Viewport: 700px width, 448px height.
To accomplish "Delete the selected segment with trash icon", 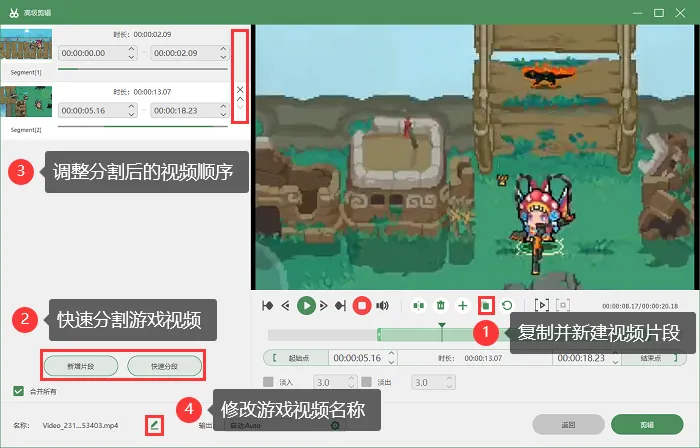I will (441, 306).
